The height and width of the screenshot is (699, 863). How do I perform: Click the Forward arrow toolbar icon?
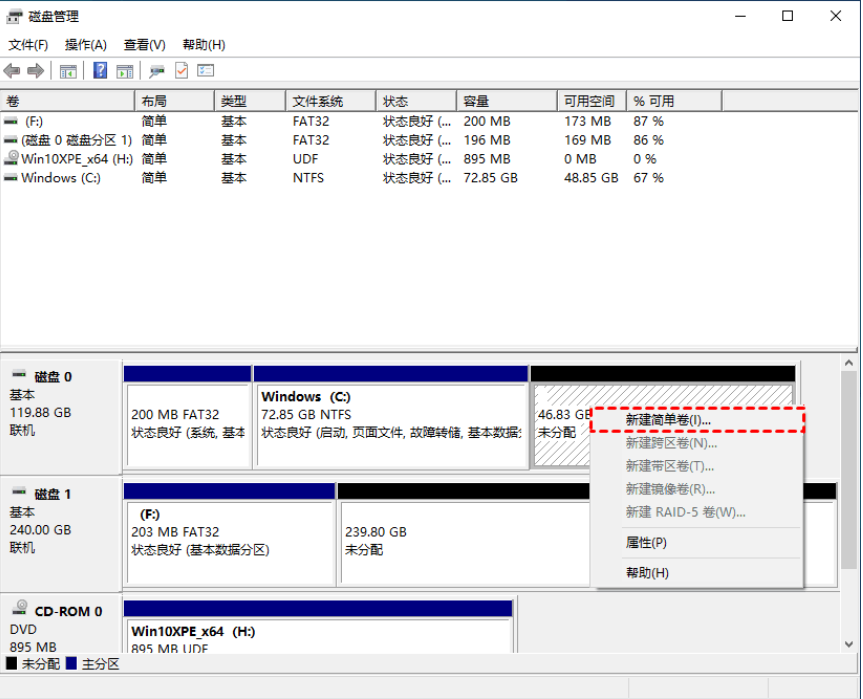click(x=36, y=71)
